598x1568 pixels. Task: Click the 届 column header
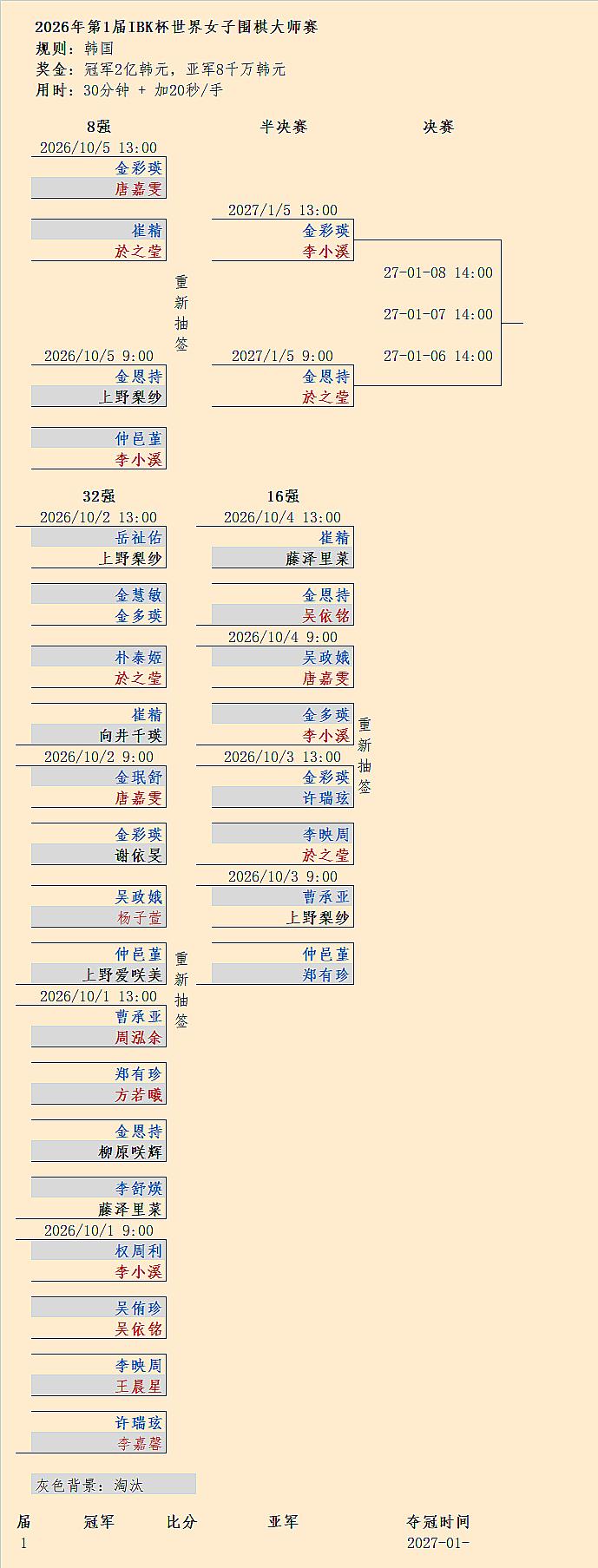click(x=24, y=1522)
